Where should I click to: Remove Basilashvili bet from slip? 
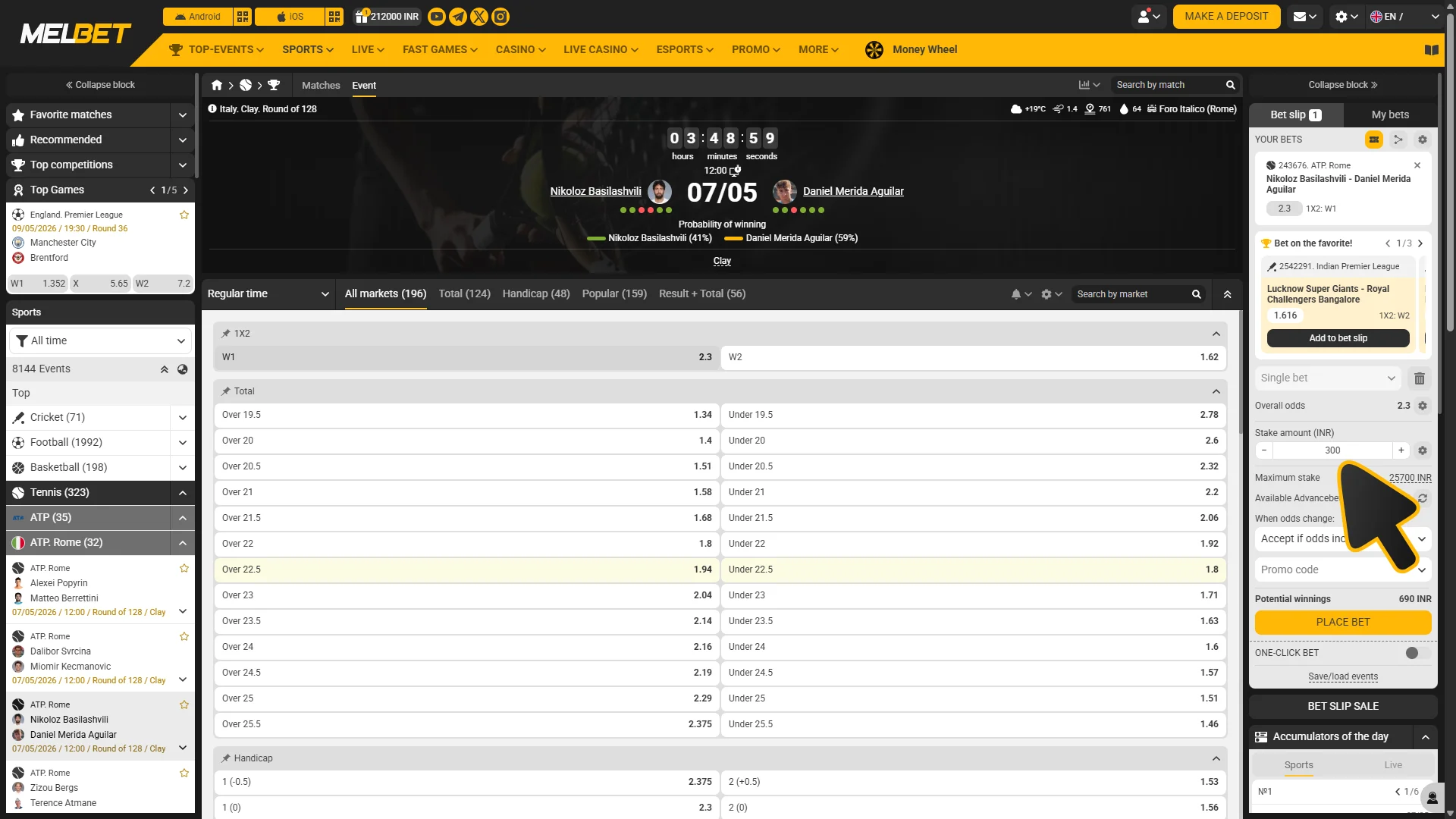[1417, 165]
